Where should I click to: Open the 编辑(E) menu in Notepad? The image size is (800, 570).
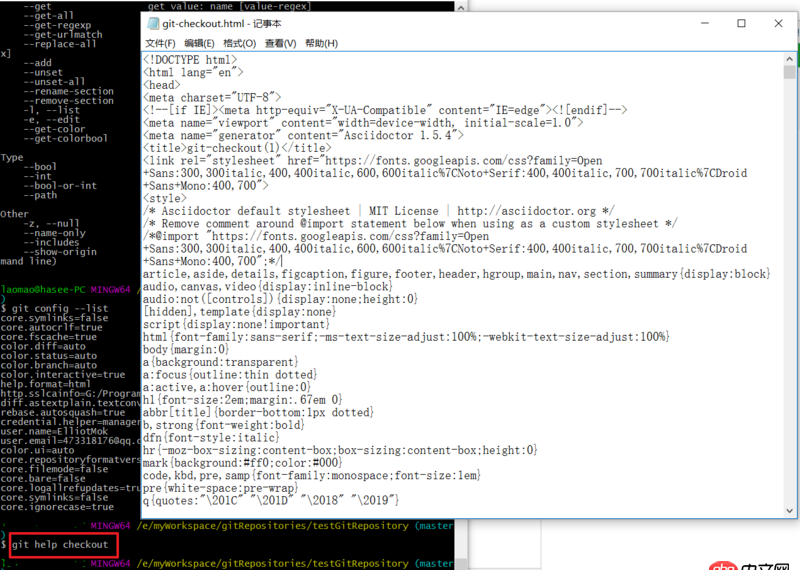199,43
